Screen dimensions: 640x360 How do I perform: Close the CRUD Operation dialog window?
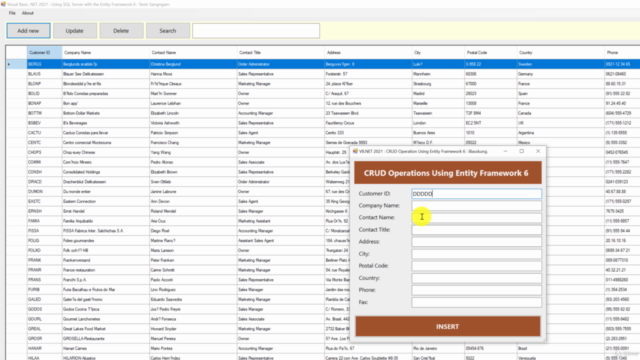click(538, 151)
